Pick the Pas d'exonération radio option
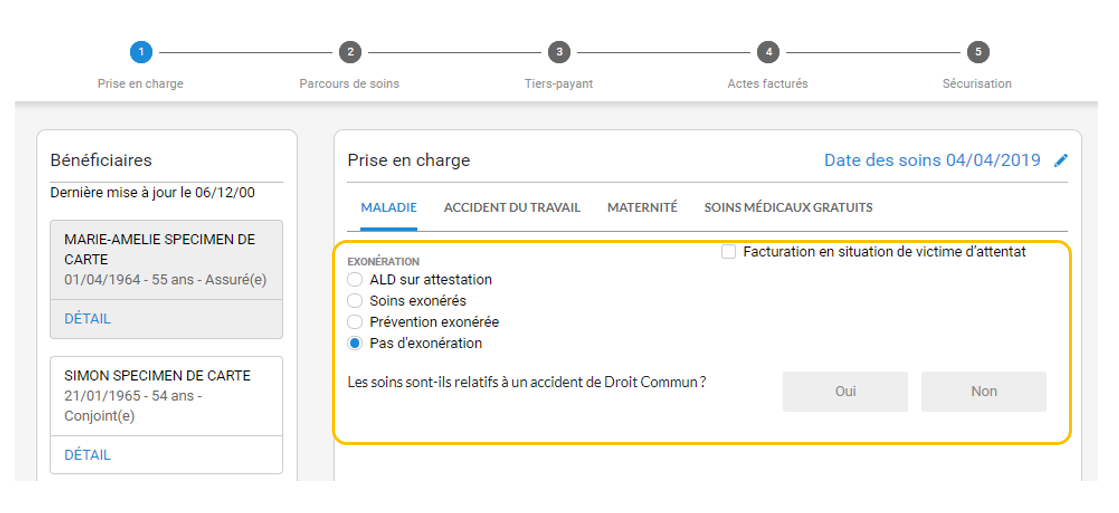The height and width of the screenshot is (513, 1119). [353, 343]
